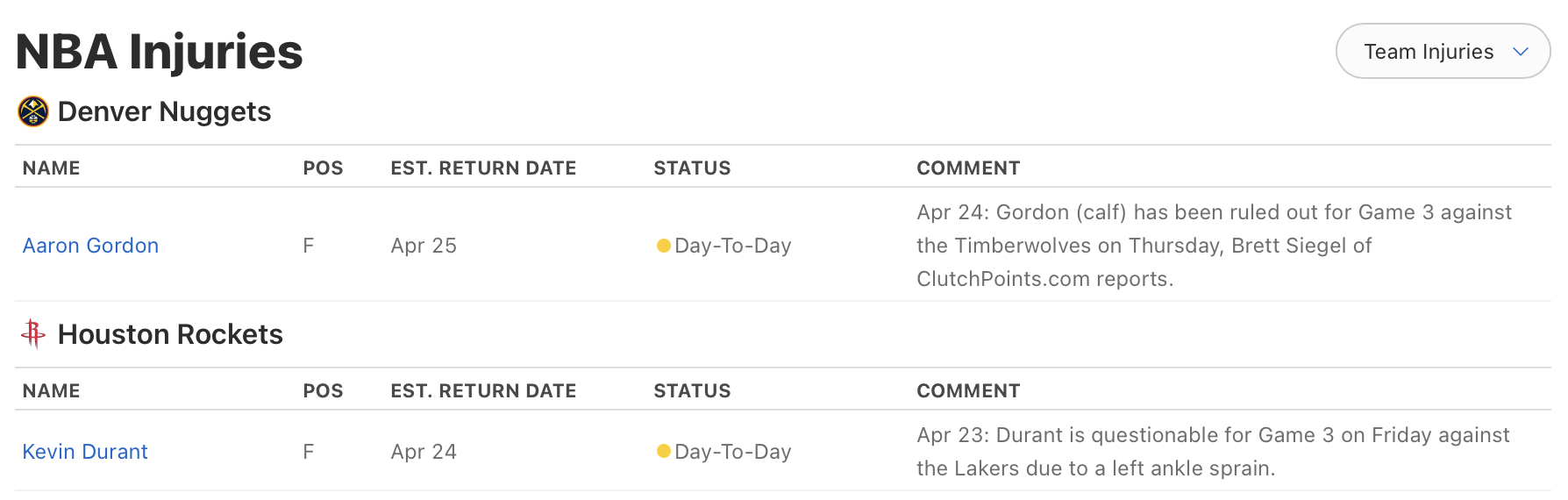Click the Rockets table POS column header
The width and height of the screenshot is (1568, 500).
323,391
